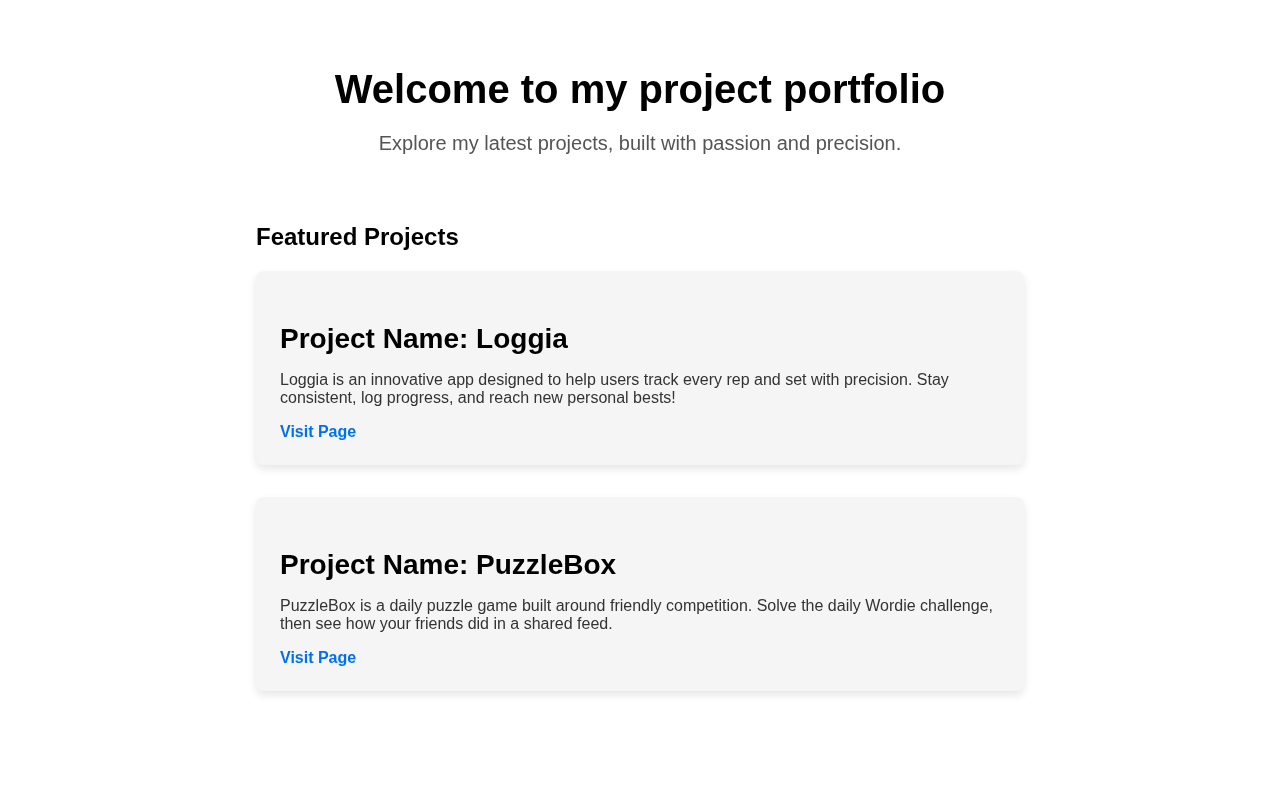The height and width of the screenshot is (800, 1280).
Task: Click the "Featured Projects" section heading
Action: pyautogui.click(x=357, y=237)
